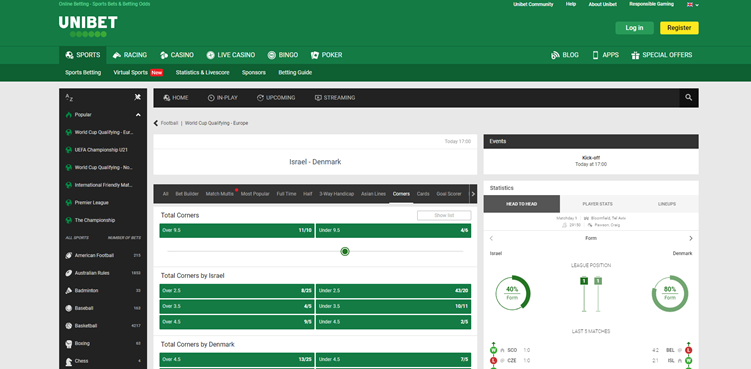Click the football icon next to UEFA Championship U21

click(68, 150)
